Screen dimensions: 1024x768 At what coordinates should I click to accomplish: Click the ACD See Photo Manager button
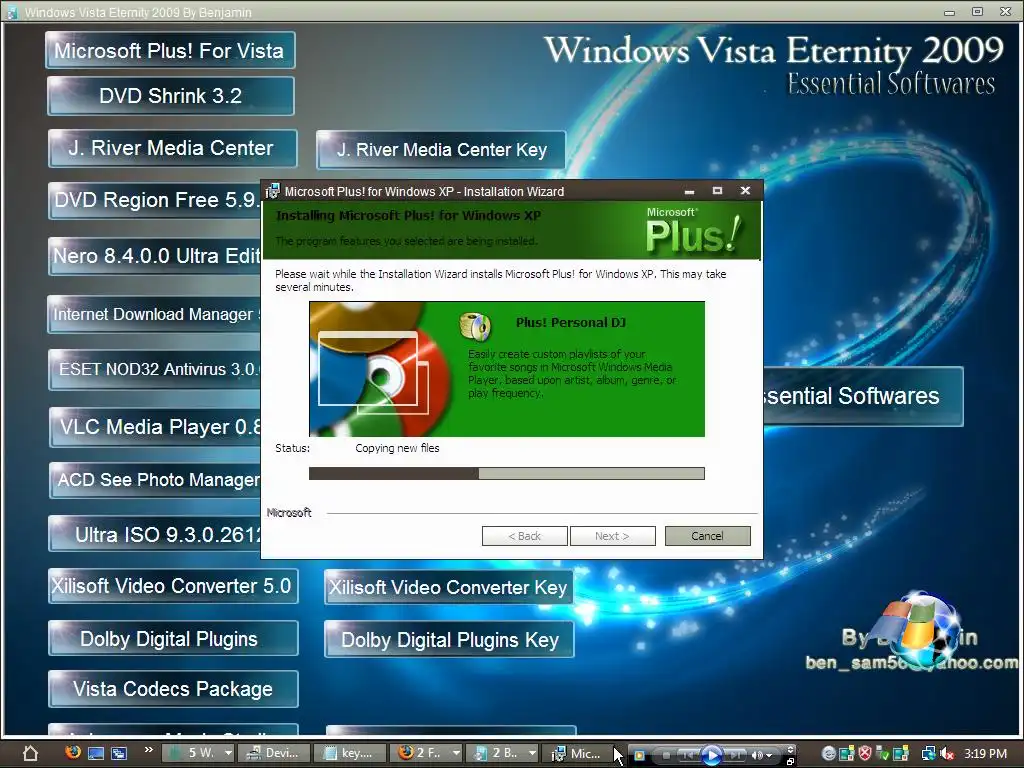155,480
